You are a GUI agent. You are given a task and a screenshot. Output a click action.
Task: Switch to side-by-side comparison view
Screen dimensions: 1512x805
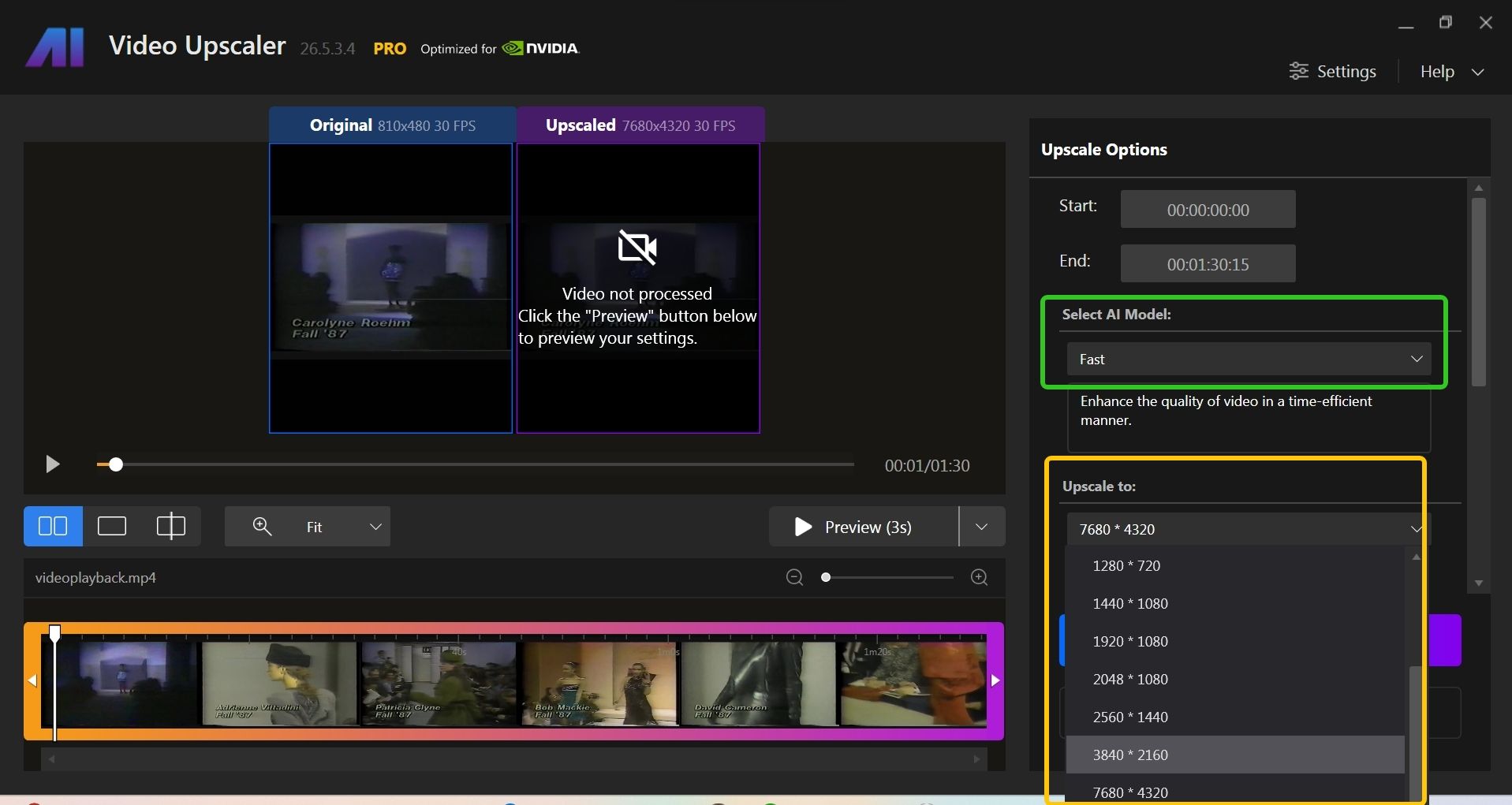(53, 527)
